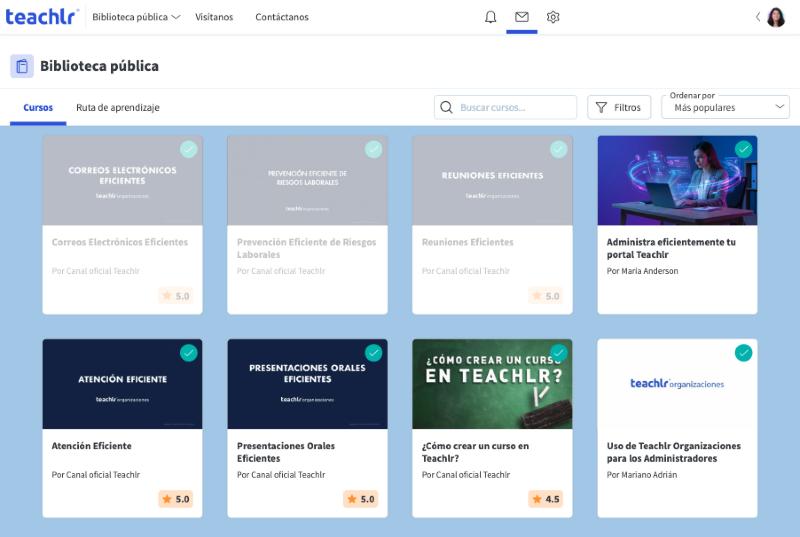This screenshot has height=537, width=800.
Task: Click Por Canal oficial Teachlr under Presentaciones Orales
Action: tap(281, 475)
